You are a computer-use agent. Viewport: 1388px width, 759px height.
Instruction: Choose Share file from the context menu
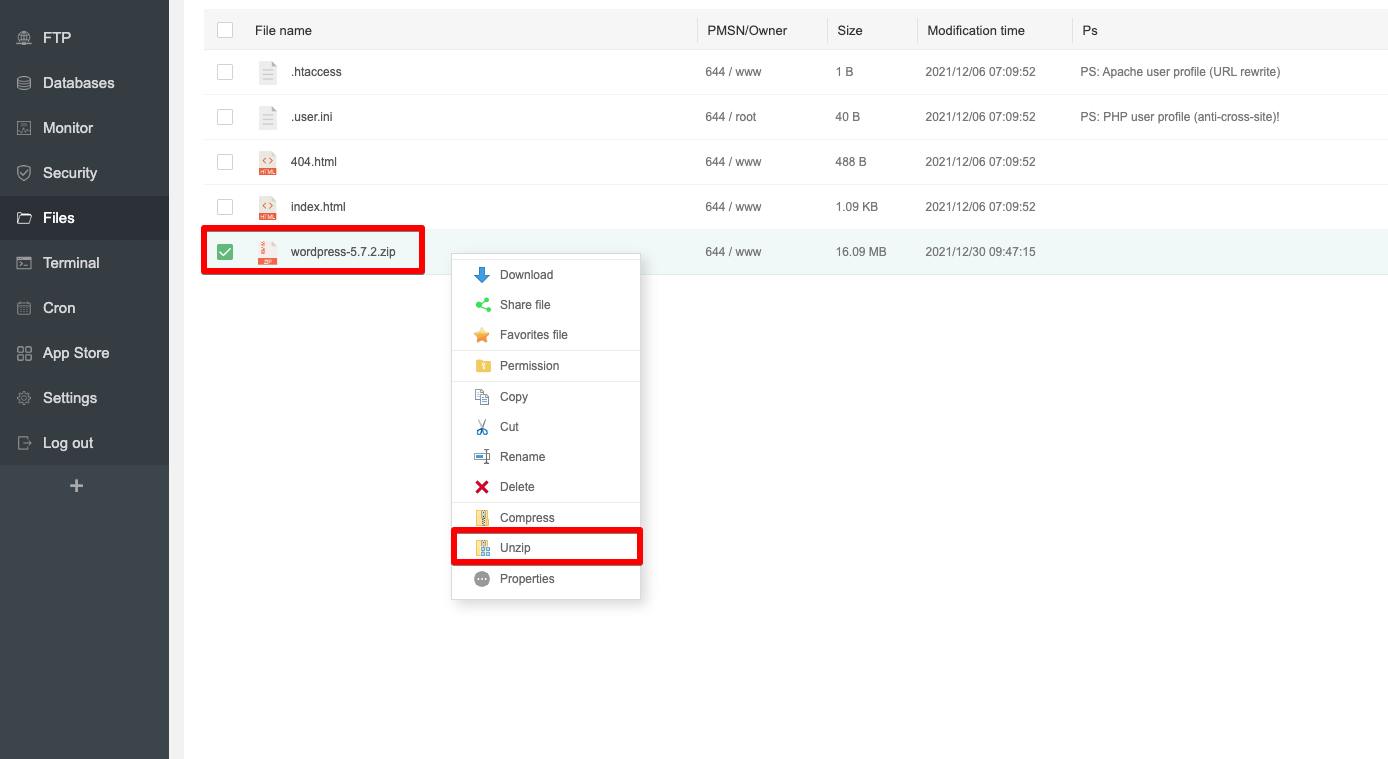pos(546,305)
